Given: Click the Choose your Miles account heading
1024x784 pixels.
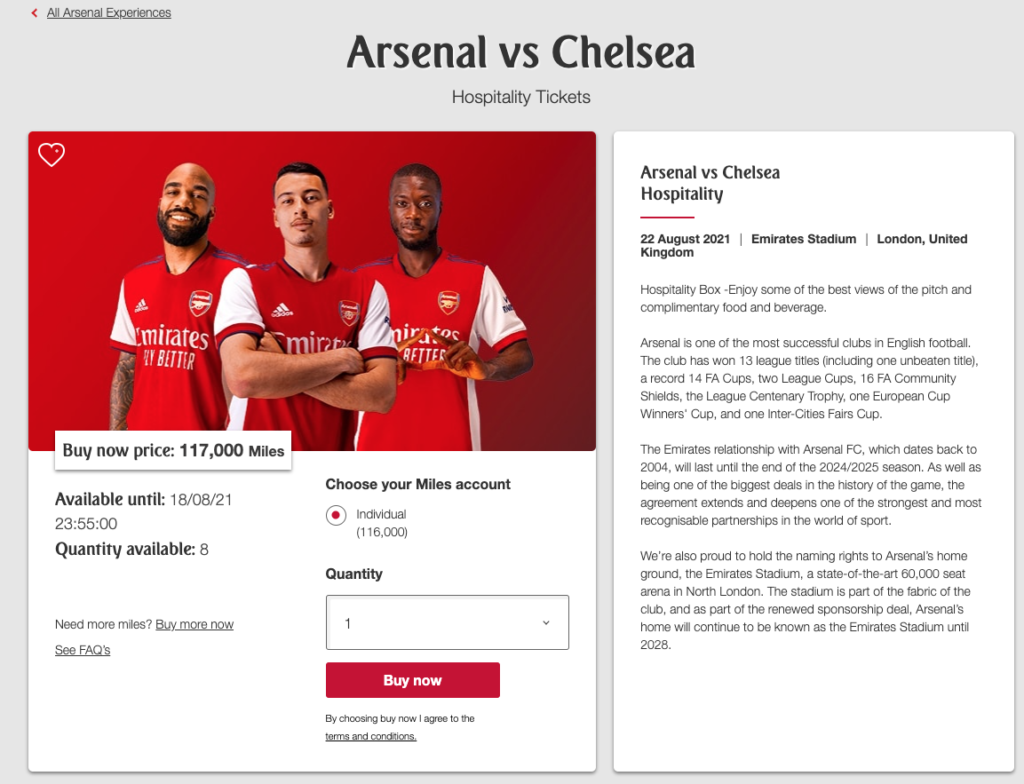Looking at the screenshot, I should [x=418, y=485].
